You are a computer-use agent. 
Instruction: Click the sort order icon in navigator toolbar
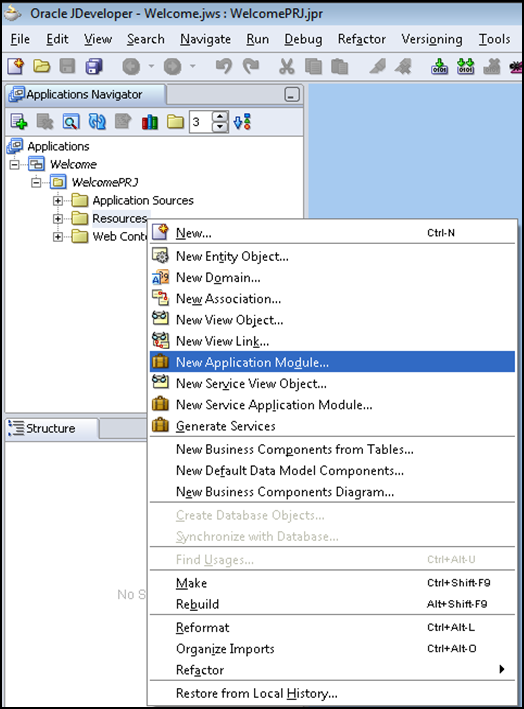pyautogui.click(x=242, y=122)
